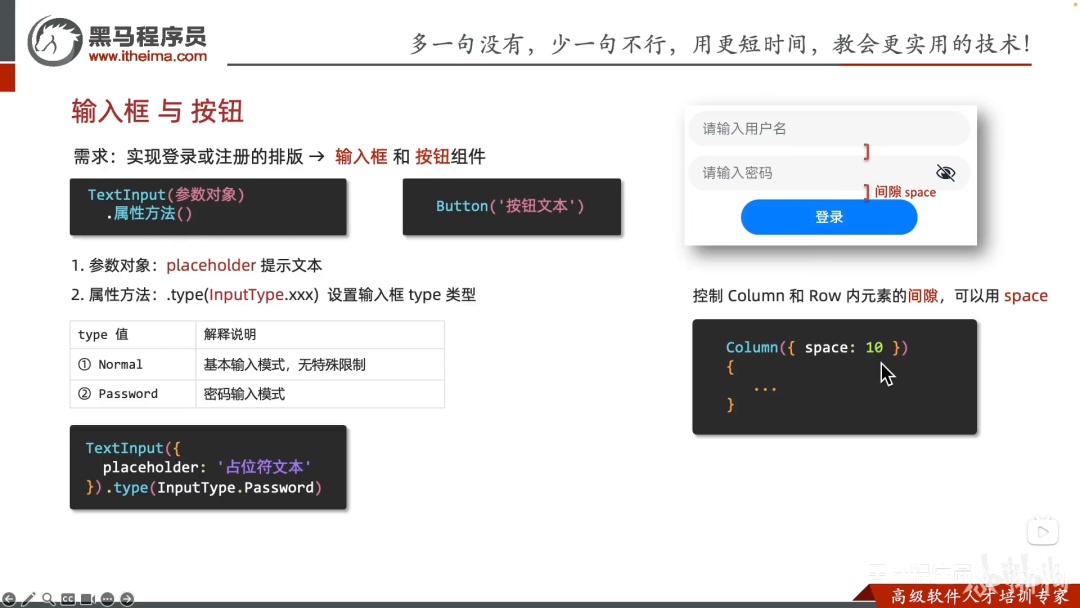Toggle CC subtitles in slideshow

tap(68, 599)
